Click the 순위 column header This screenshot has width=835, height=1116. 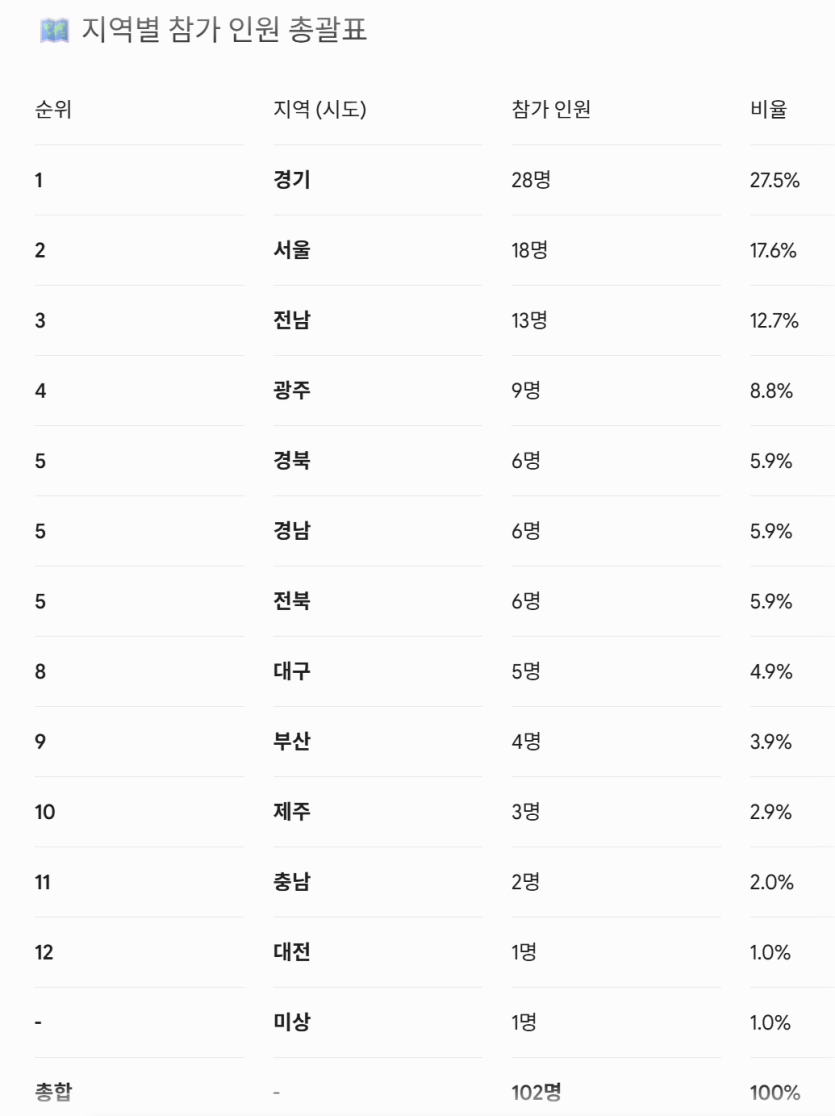(53, 110)
